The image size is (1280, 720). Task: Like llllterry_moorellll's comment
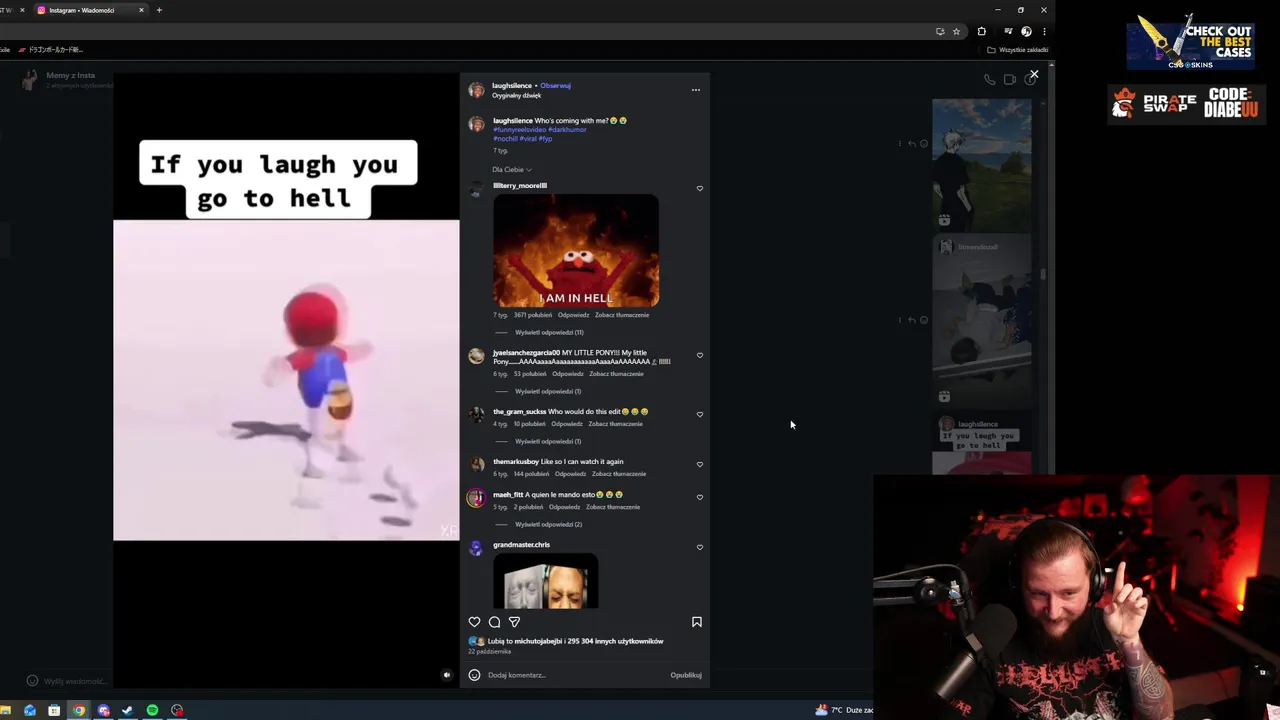coord(700,188)
